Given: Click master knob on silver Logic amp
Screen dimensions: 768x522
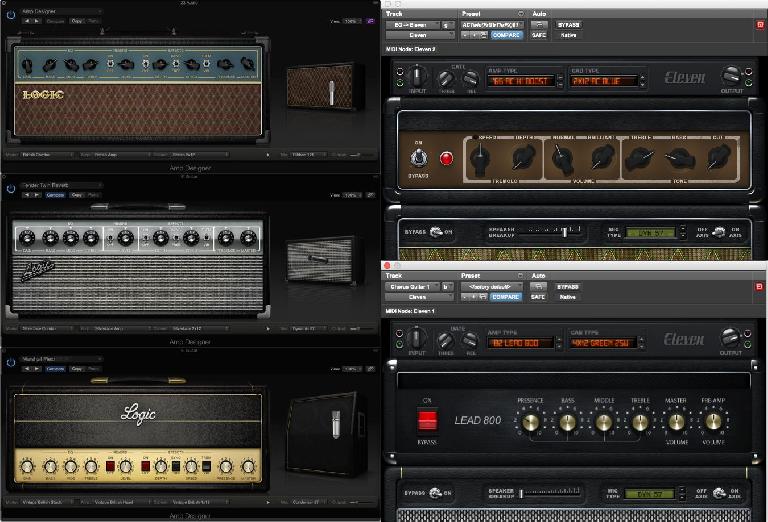Looking at the screenshot, I should coord(248,238).
